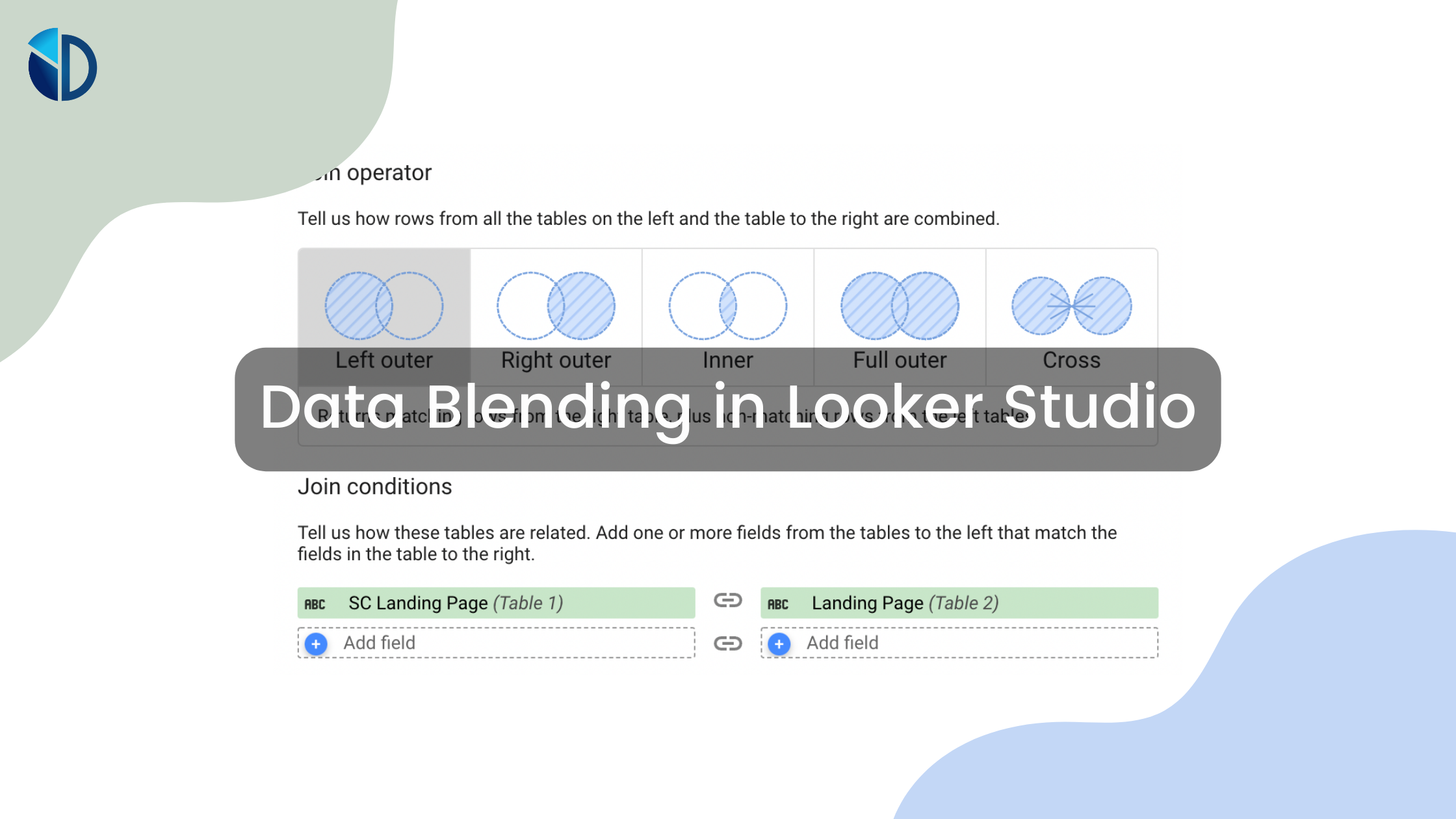Click the Join conditions heading link

pos(374,486)
